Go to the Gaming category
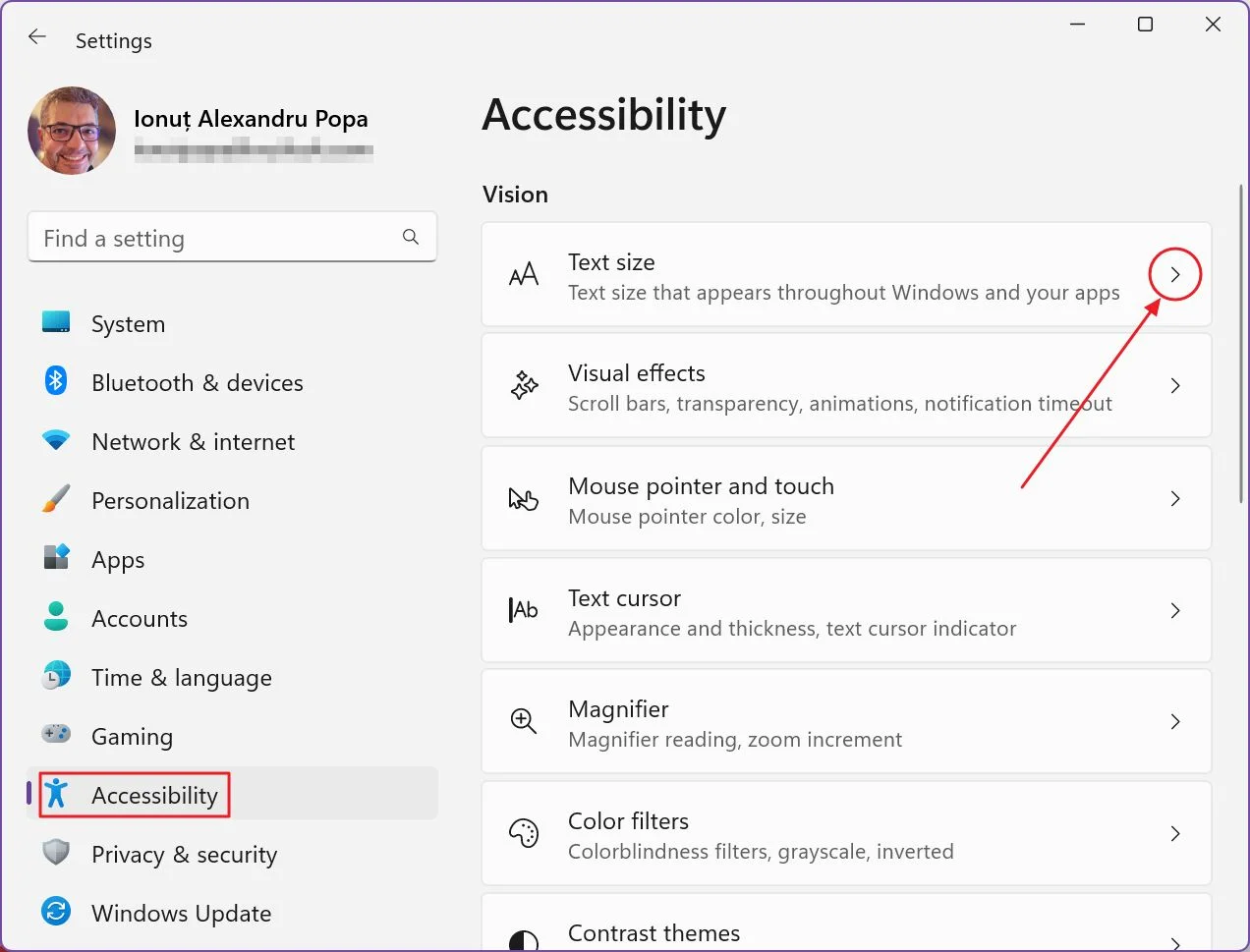1250x952 pixels. click(x=232, y=736)
